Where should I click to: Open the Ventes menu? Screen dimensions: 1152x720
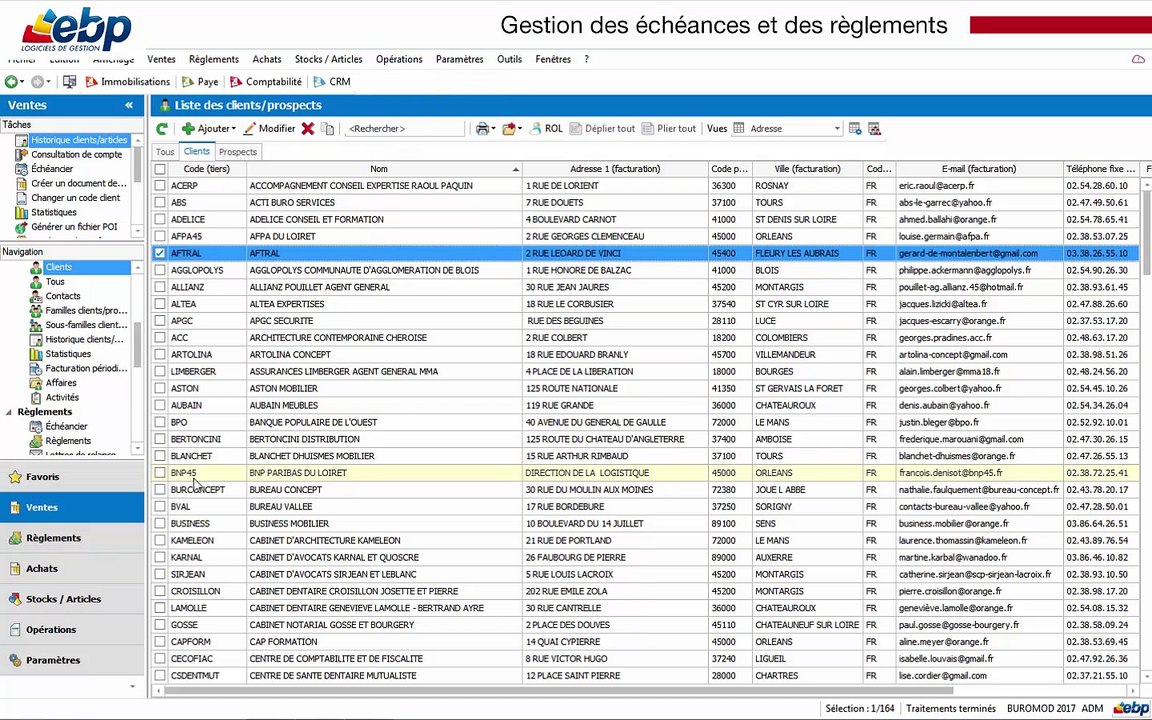[161, 60]
